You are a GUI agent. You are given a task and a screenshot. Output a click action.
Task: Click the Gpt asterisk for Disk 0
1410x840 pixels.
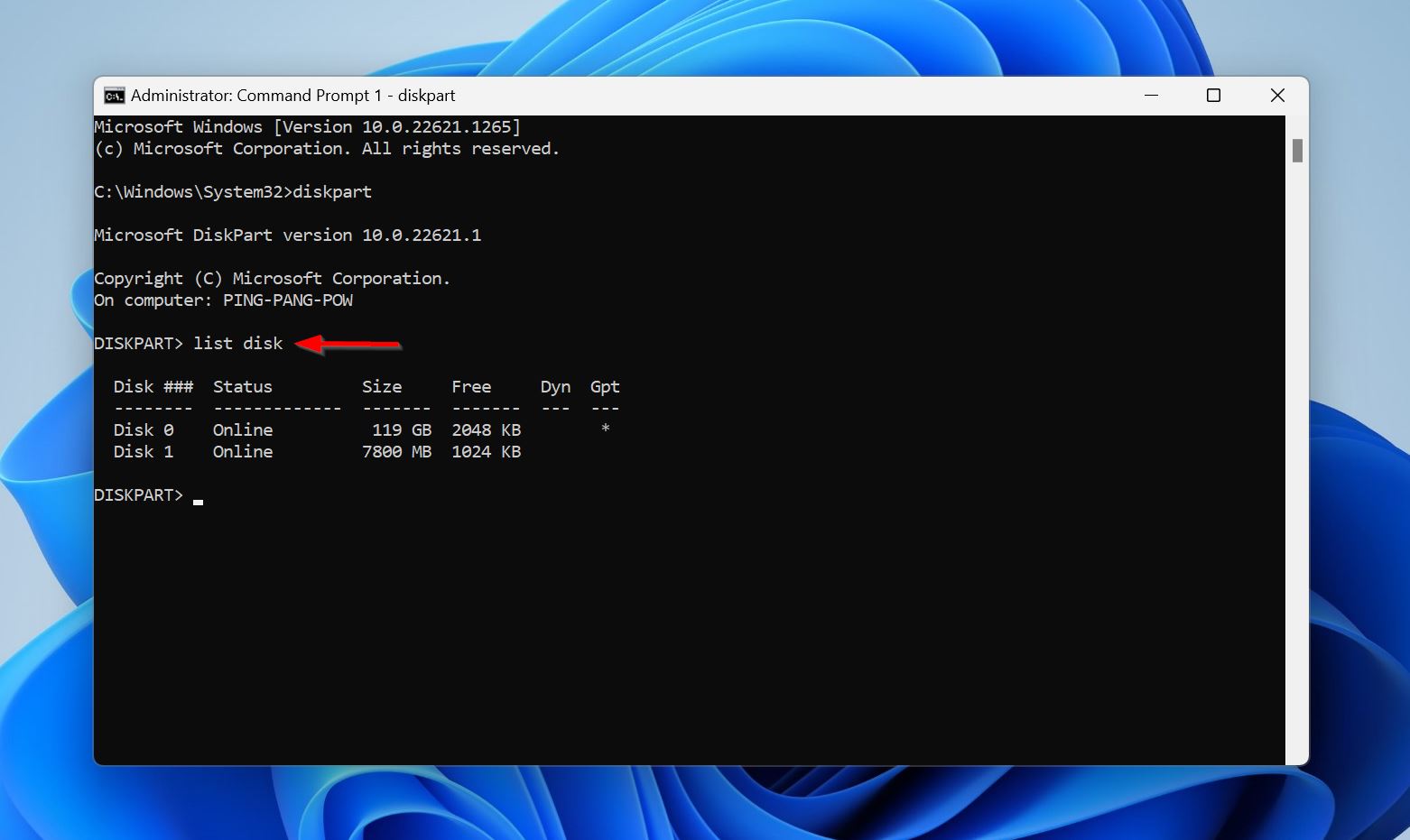(605, 429)
